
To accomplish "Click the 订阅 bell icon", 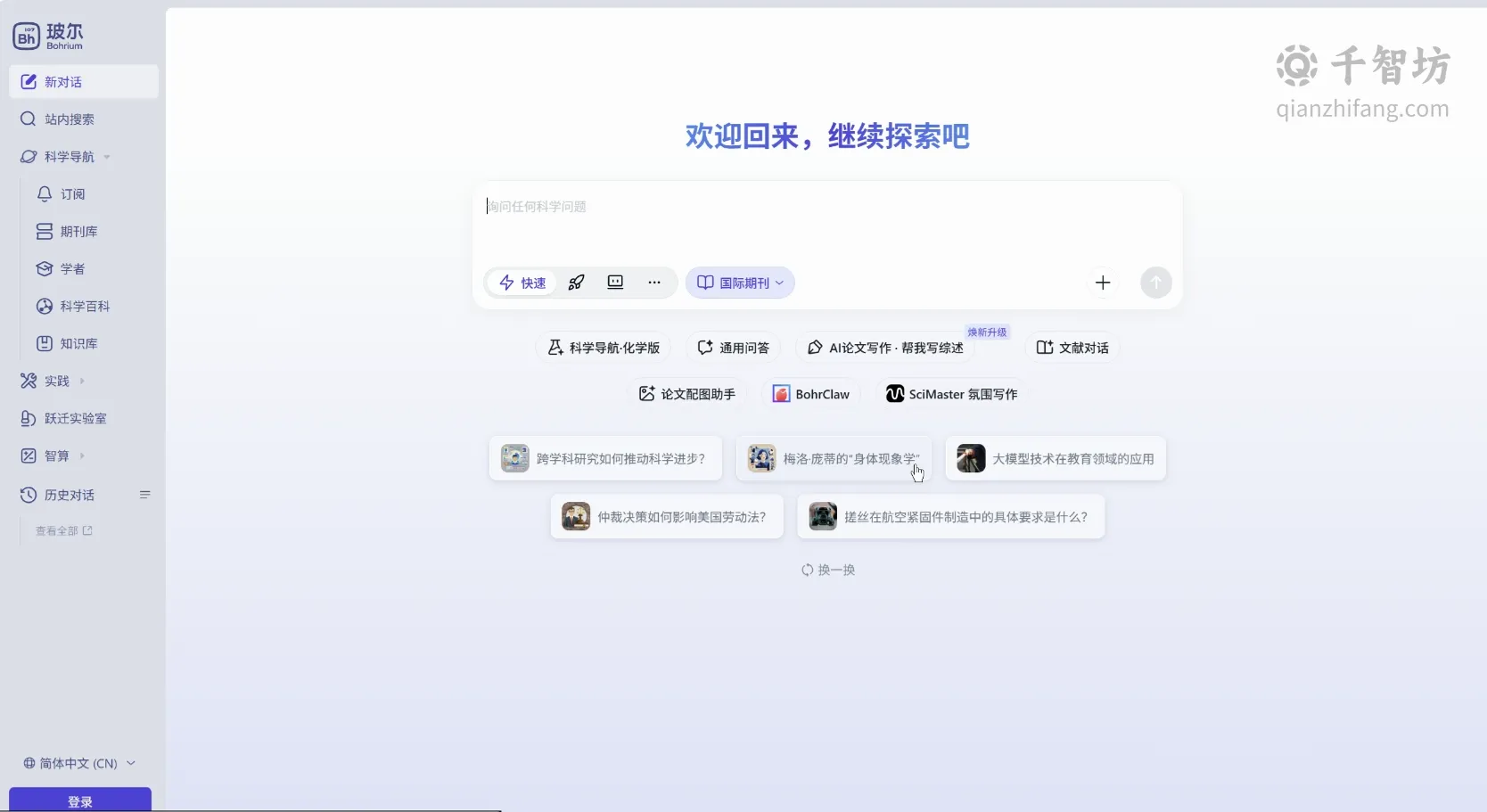I will [45, 194].
